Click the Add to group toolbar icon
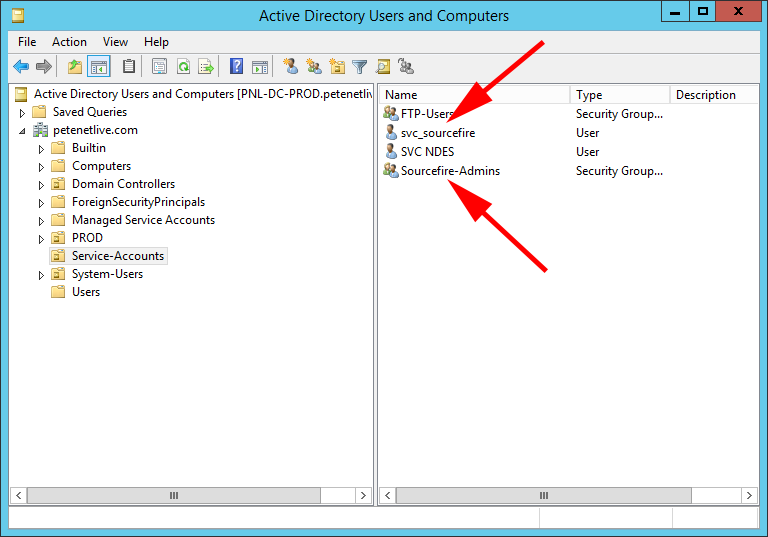 (406, 66)
